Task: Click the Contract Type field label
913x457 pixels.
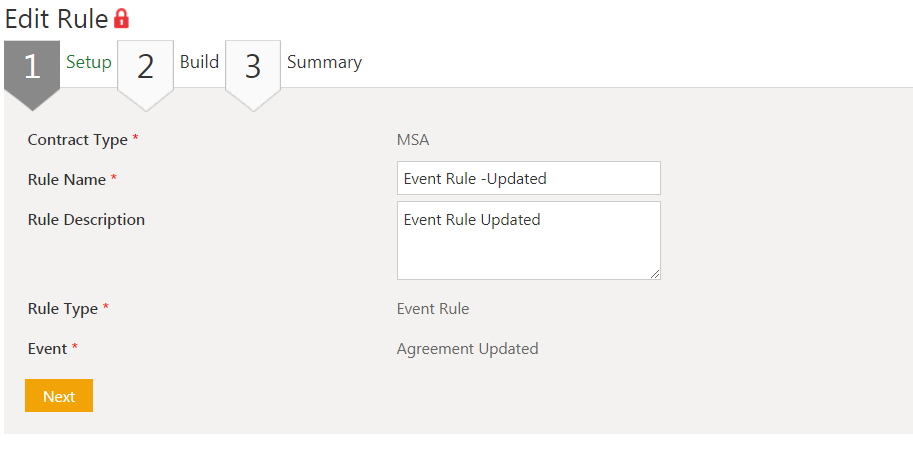Action: (x=77, y=140)
